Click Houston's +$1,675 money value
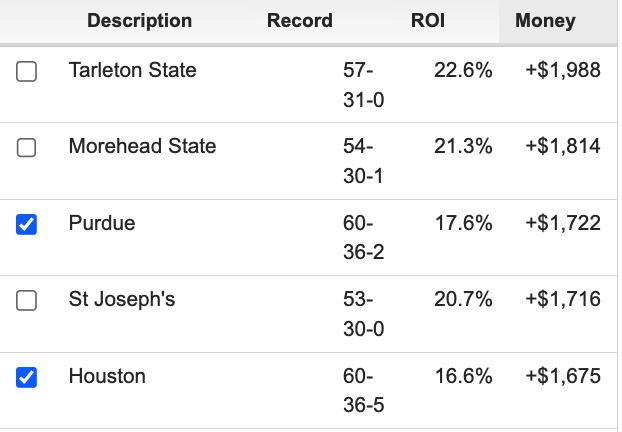The height and width of the screenshot is (432, 622). point(563,376)
